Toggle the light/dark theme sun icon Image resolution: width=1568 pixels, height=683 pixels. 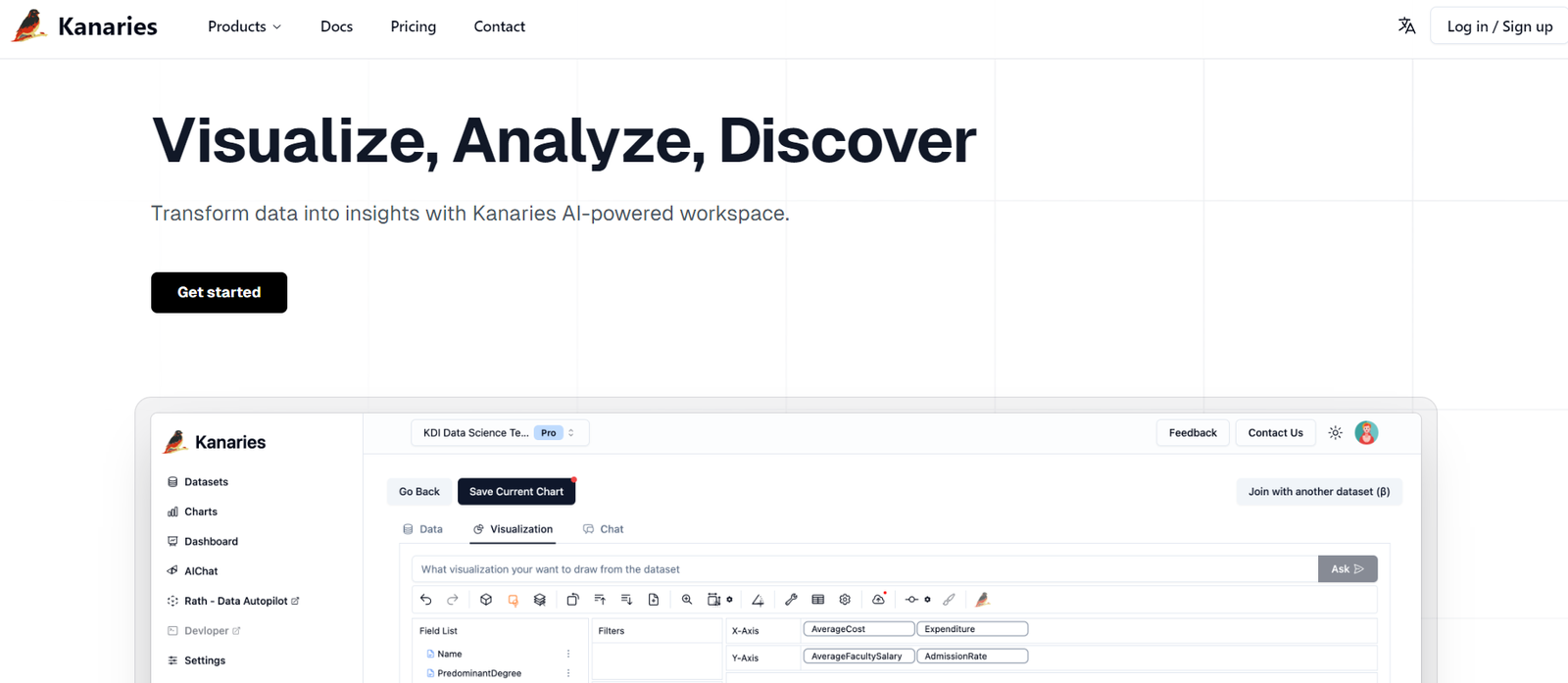tap(1335, 433)
